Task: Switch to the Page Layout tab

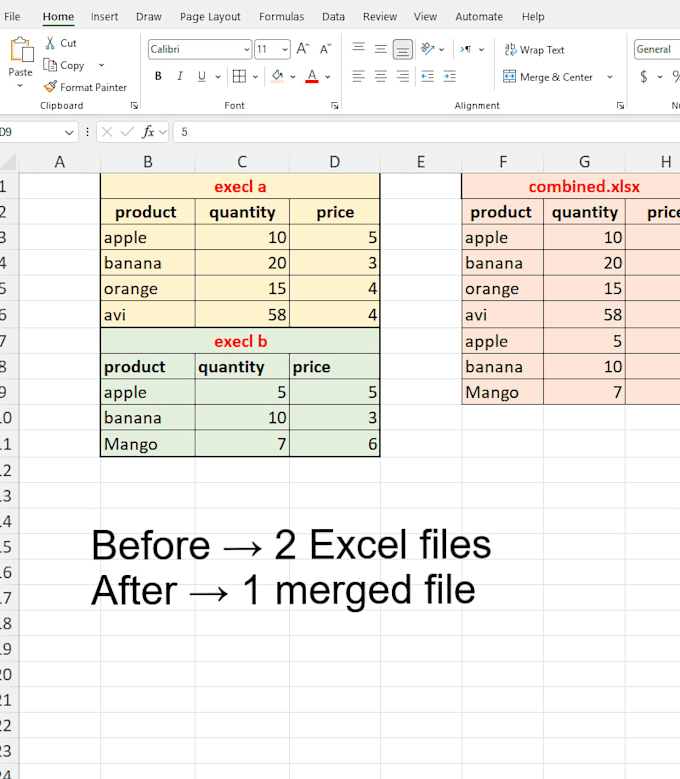Action: click(x=210, y=16)
